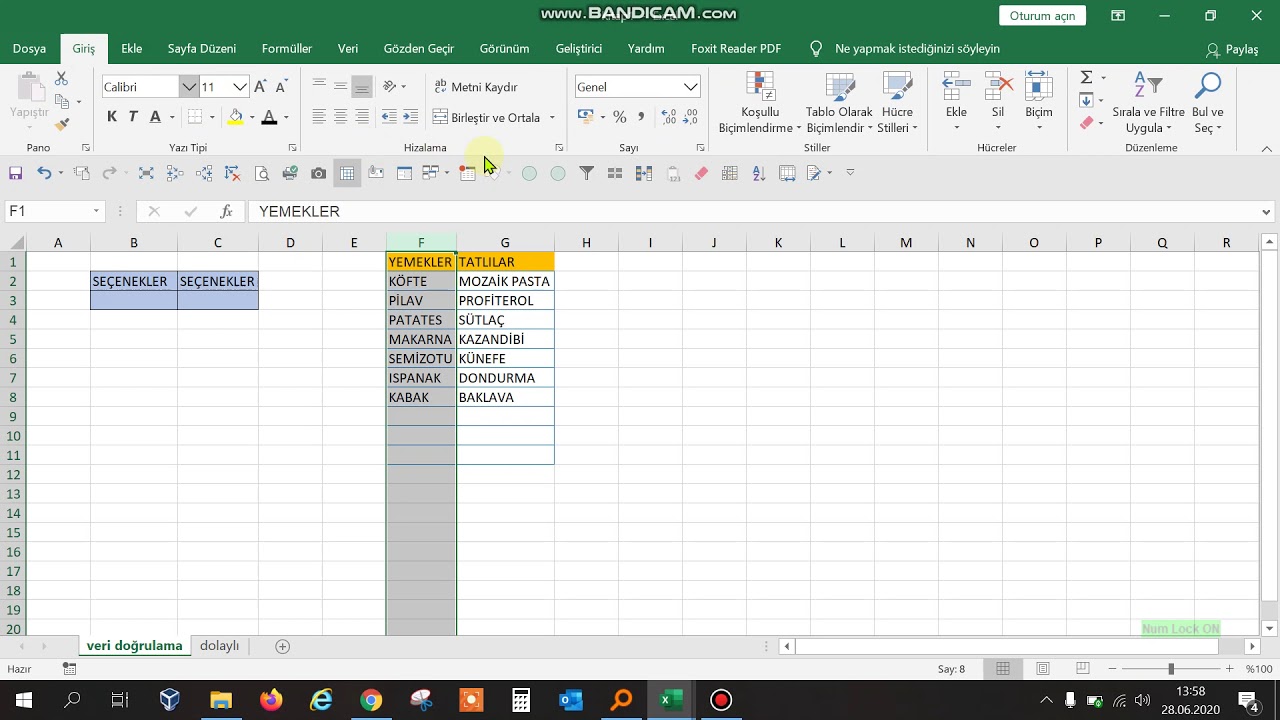Open the Genel number format dropdown
The image size is (1280, 720).
click(690, 87)
